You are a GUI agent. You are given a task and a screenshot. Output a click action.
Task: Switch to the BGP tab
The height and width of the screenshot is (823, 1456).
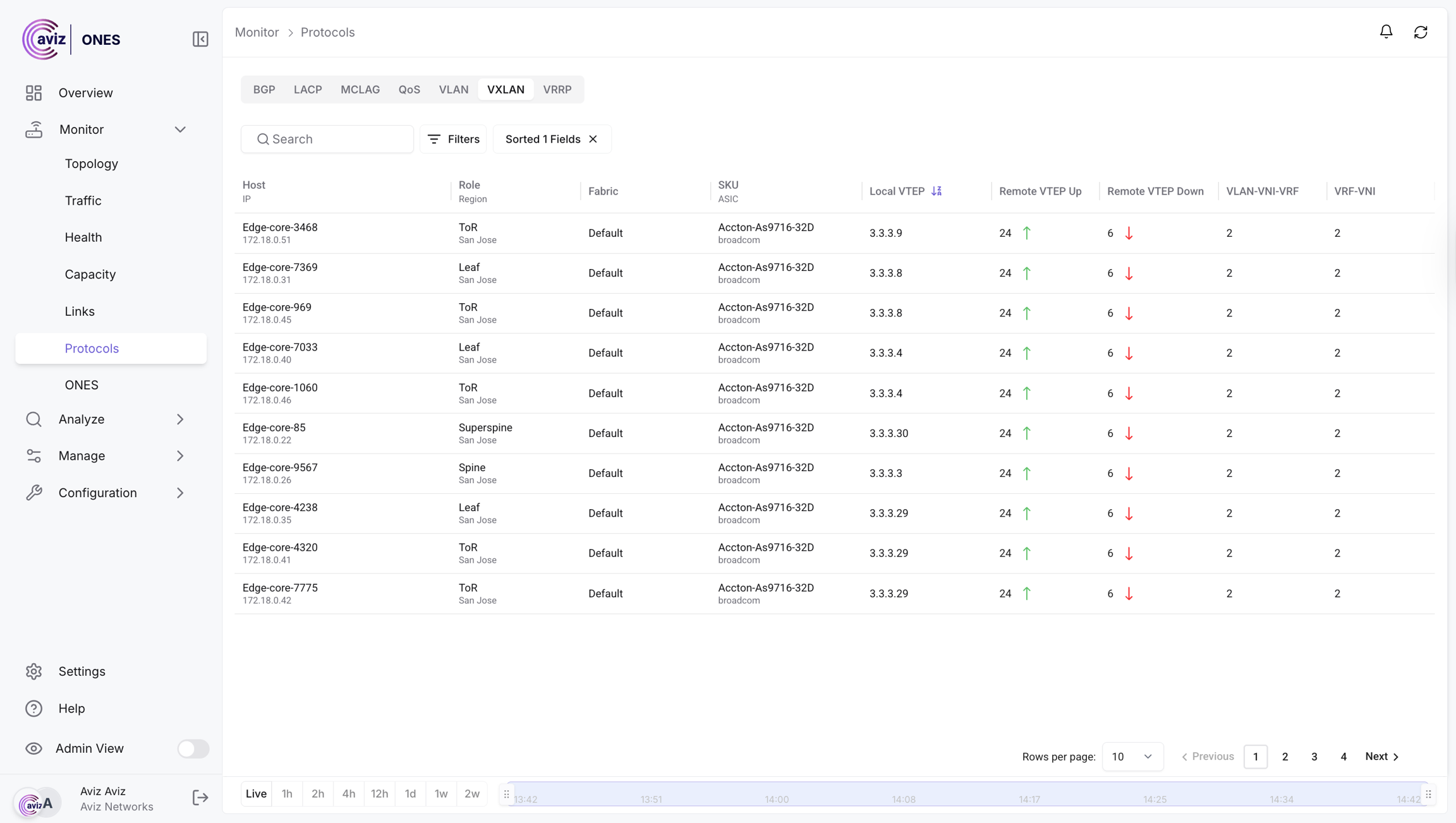tap(264, 89)
